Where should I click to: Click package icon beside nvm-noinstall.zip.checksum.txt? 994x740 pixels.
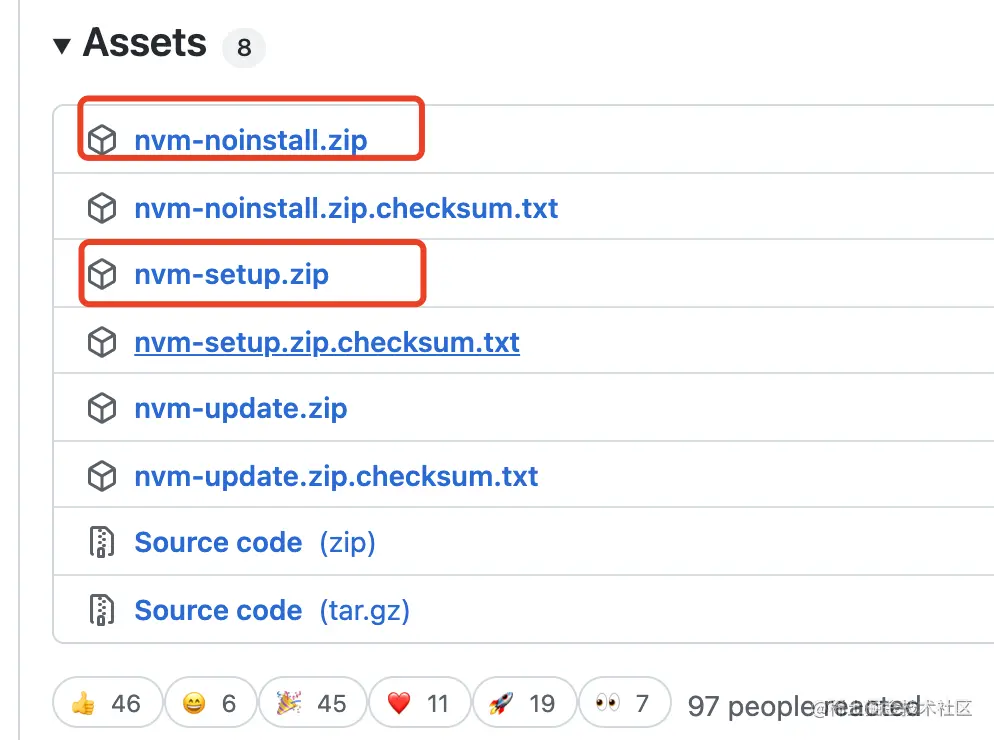102,208
